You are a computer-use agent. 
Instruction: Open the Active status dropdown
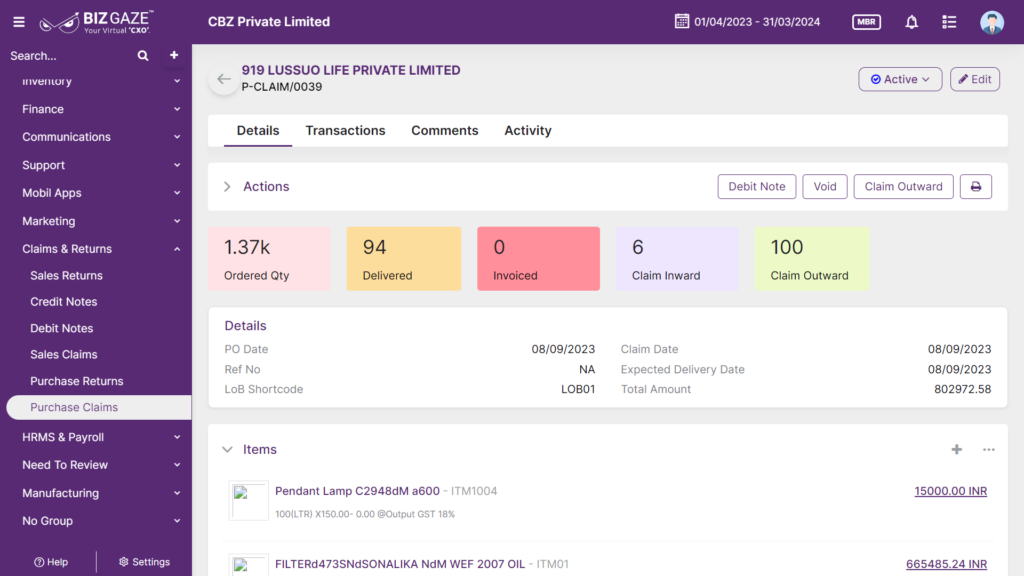click(x=900, y=79)
